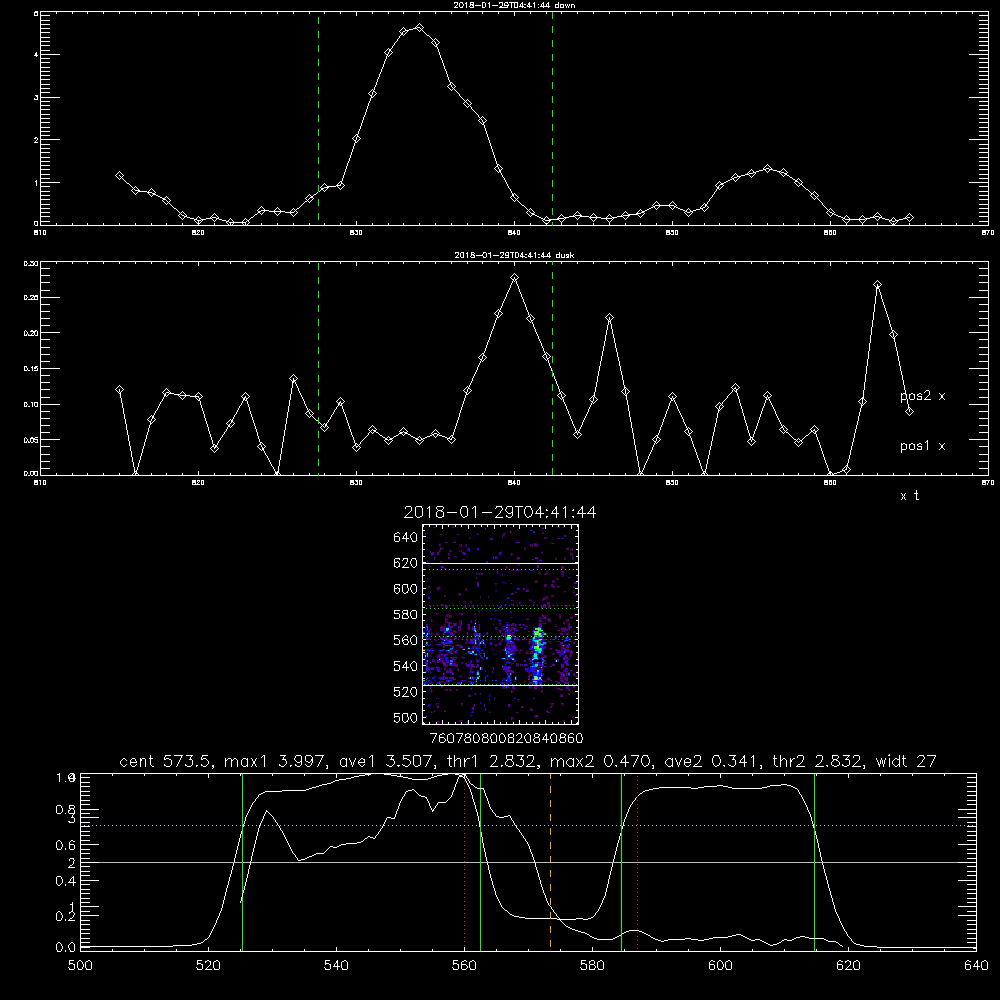1000x1000 pixels.
Task: Click spectrogram y-axis label '520'
Action: 406,692
